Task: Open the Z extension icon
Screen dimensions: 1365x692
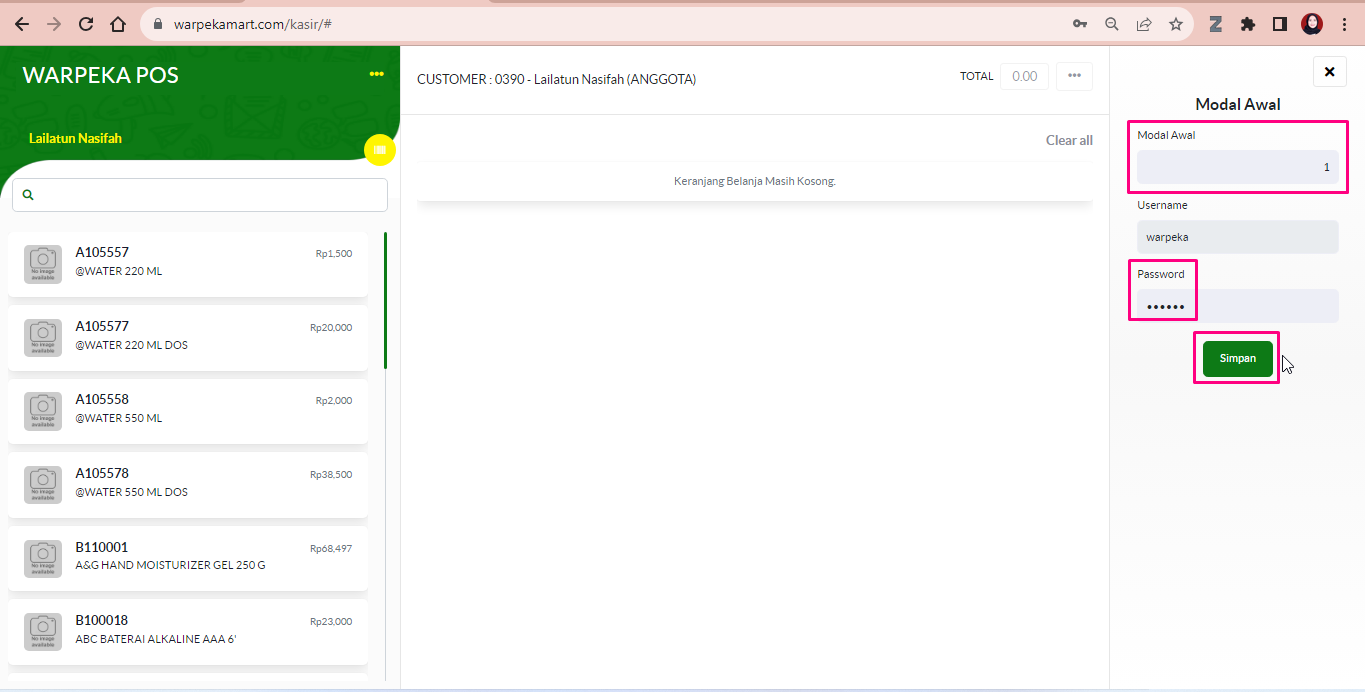Action: point(1216,24)
